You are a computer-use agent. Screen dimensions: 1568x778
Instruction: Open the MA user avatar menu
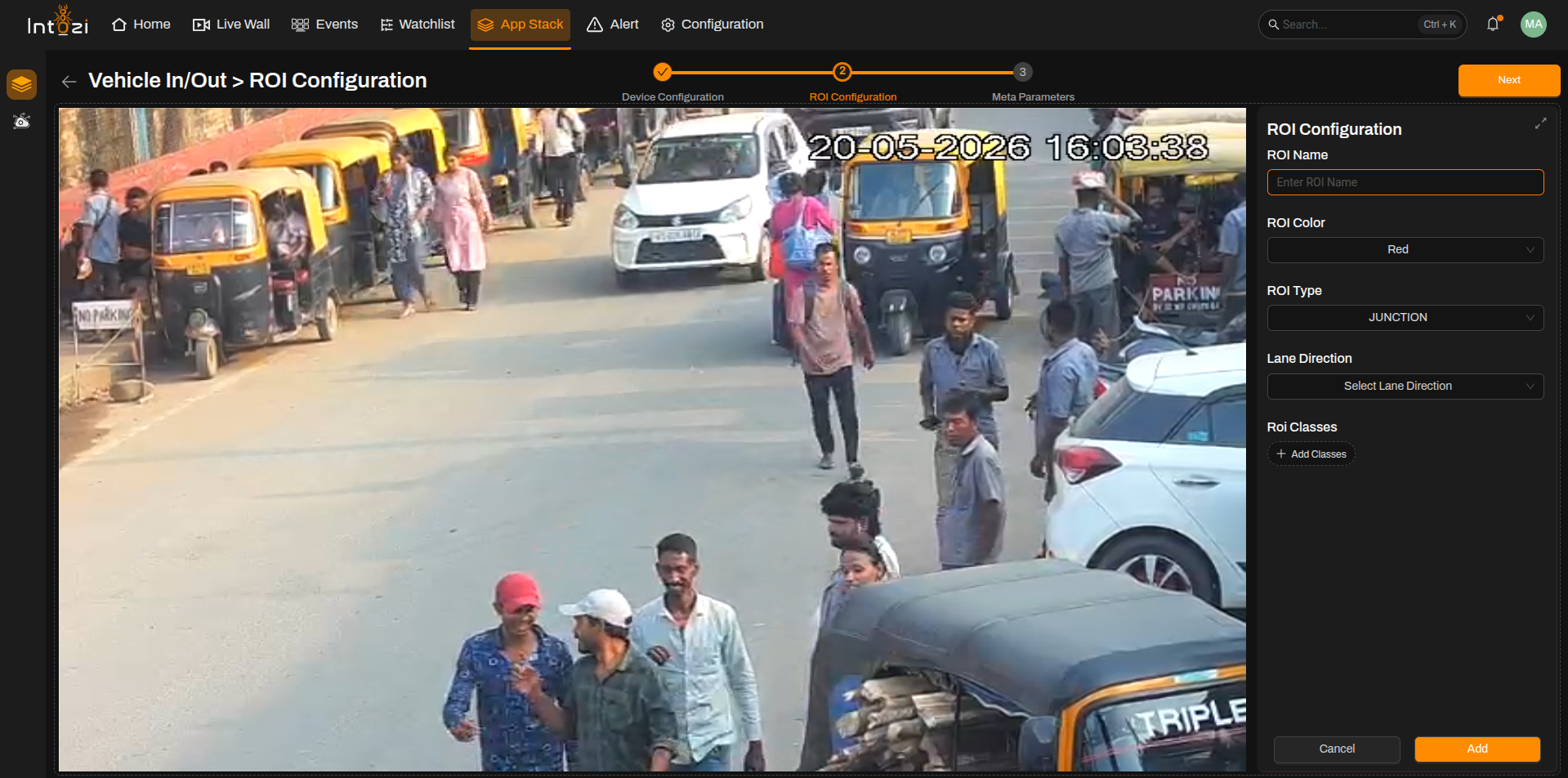pos(1534,25)
